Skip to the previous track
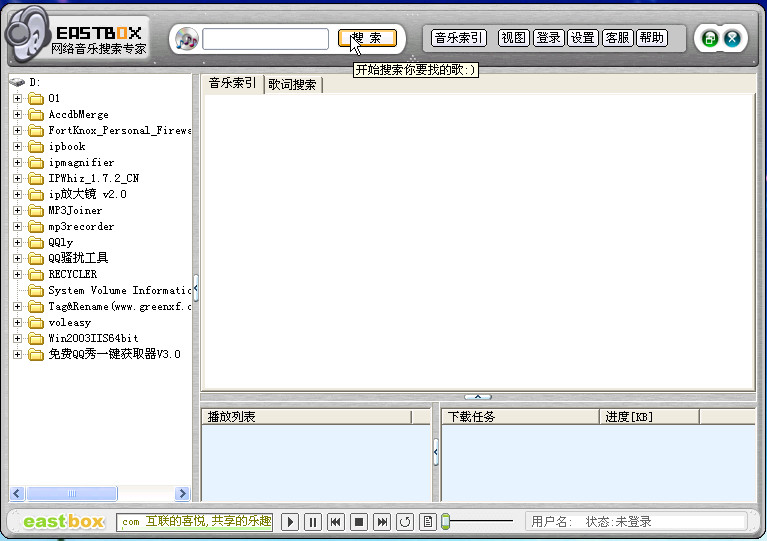Screen dimensions: 767x541 pos(336,522)
